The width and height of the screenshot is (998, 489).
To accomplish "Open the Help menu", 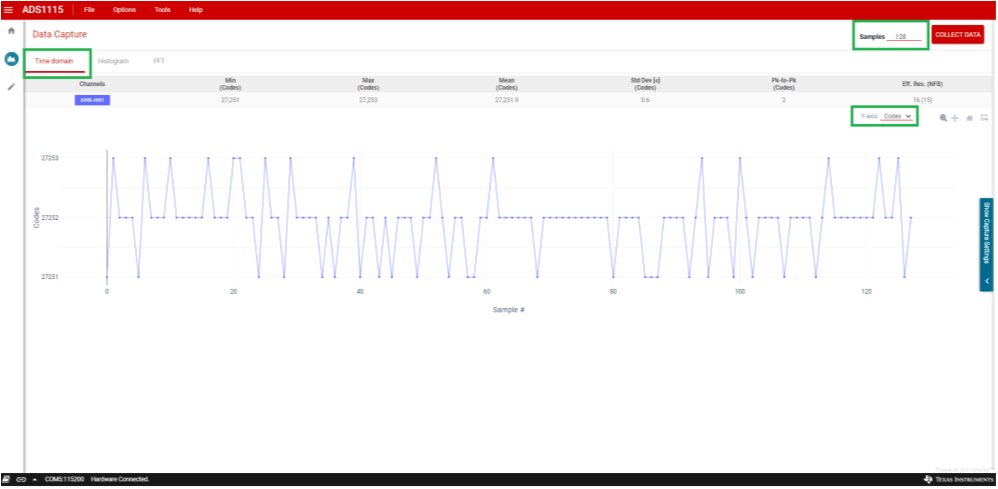I will pos(196,9).
